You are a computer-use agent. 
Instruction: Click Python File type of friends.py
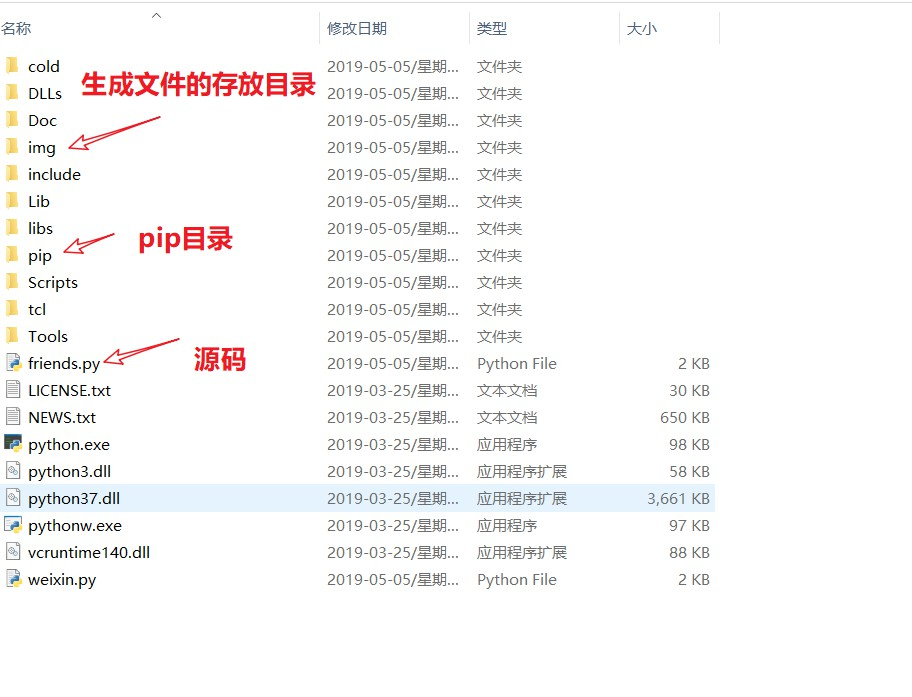click(516, 364)
